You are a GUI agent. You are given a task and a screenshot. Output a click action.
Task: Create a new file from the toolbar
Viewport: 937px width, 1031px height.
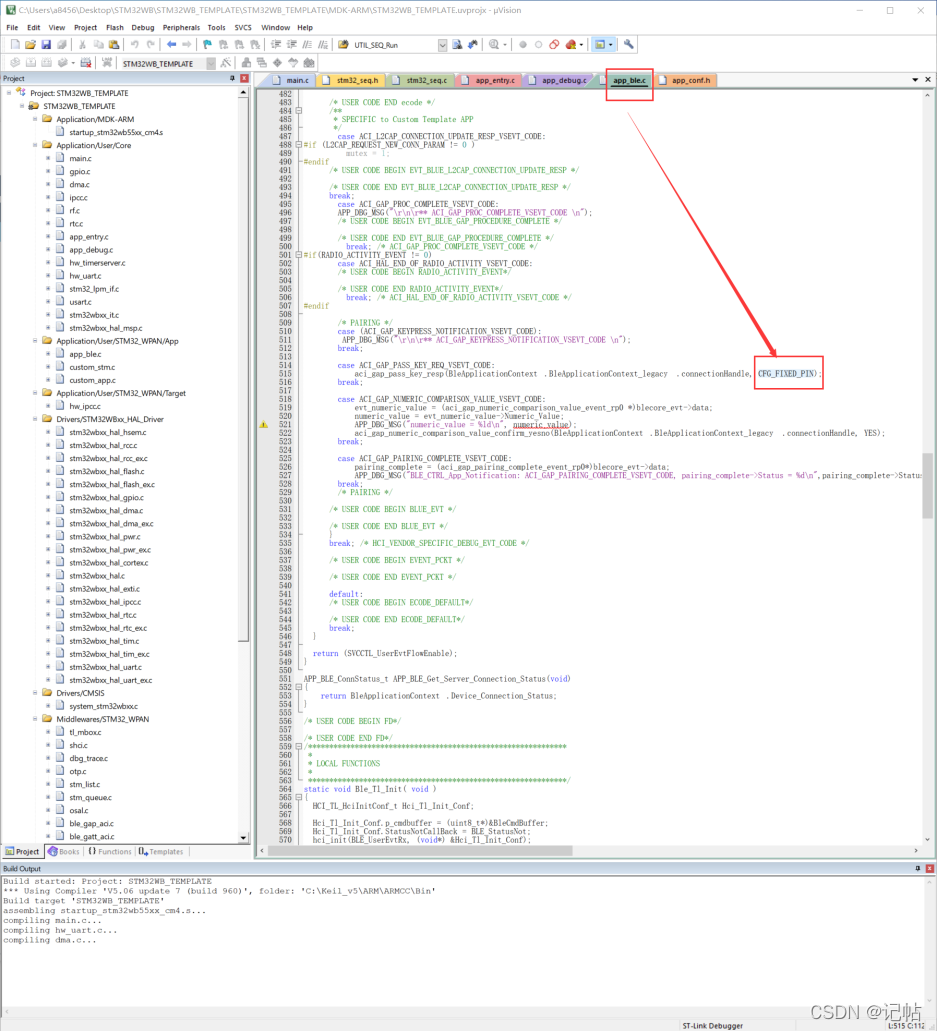[x=14, y=45]
